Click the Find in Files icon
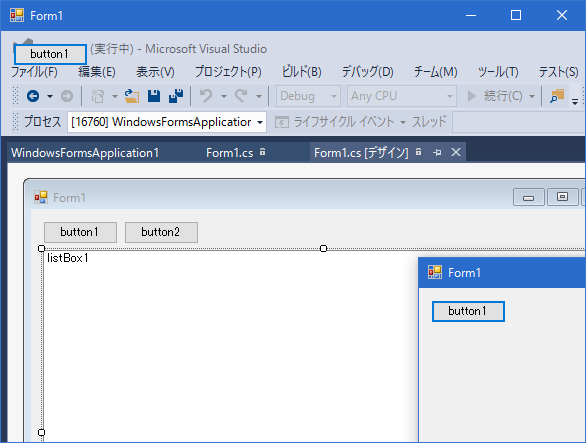Image resolution: width=586 pixels, height=443 pixels. click(557, 96)
